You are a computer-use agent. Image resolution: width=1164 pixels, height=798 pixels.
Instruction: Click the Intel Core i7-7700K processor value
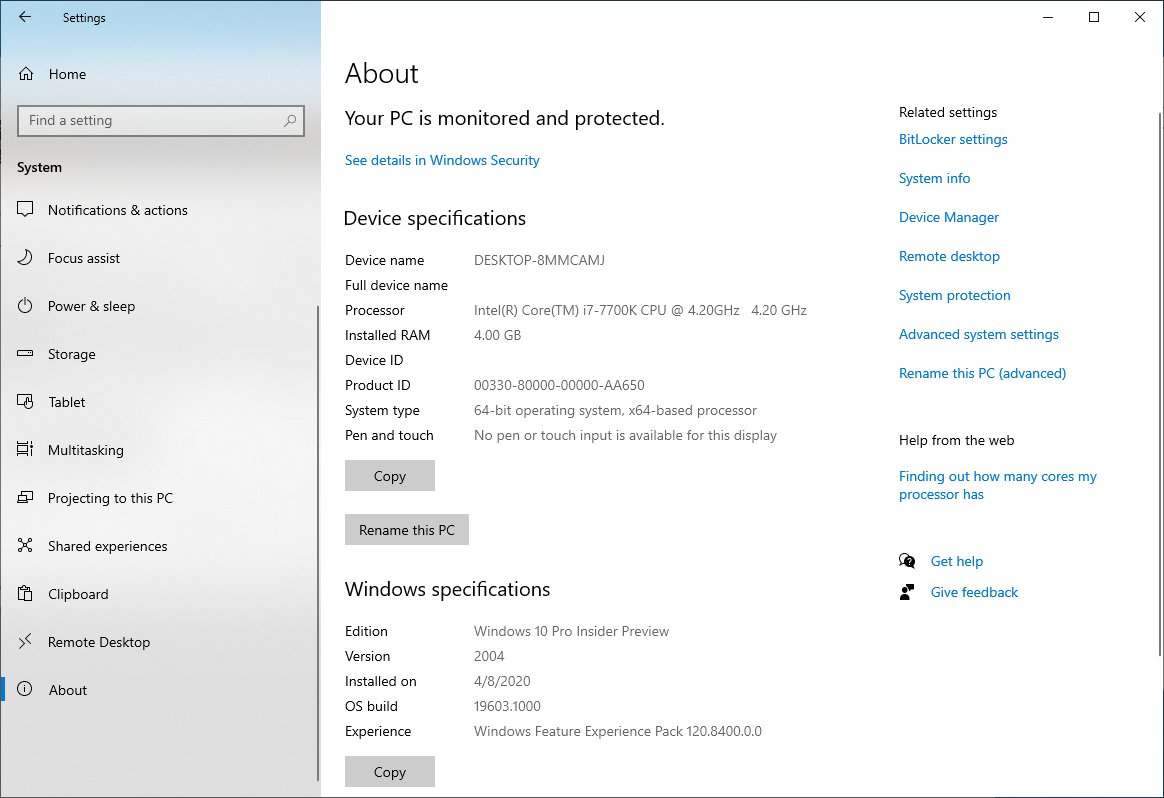(640, 310)
